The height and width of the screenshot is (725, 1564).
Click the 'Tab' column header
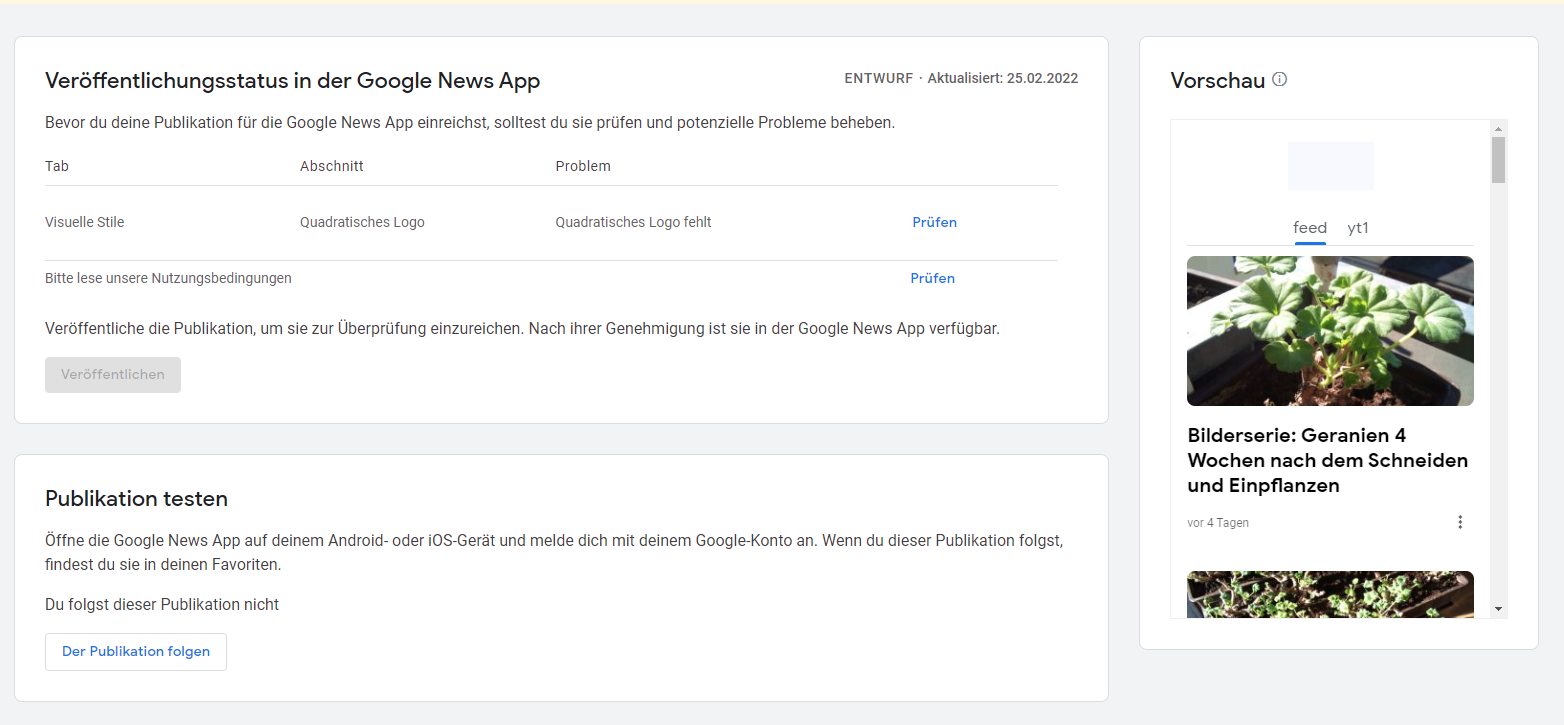tap(57, 166)
